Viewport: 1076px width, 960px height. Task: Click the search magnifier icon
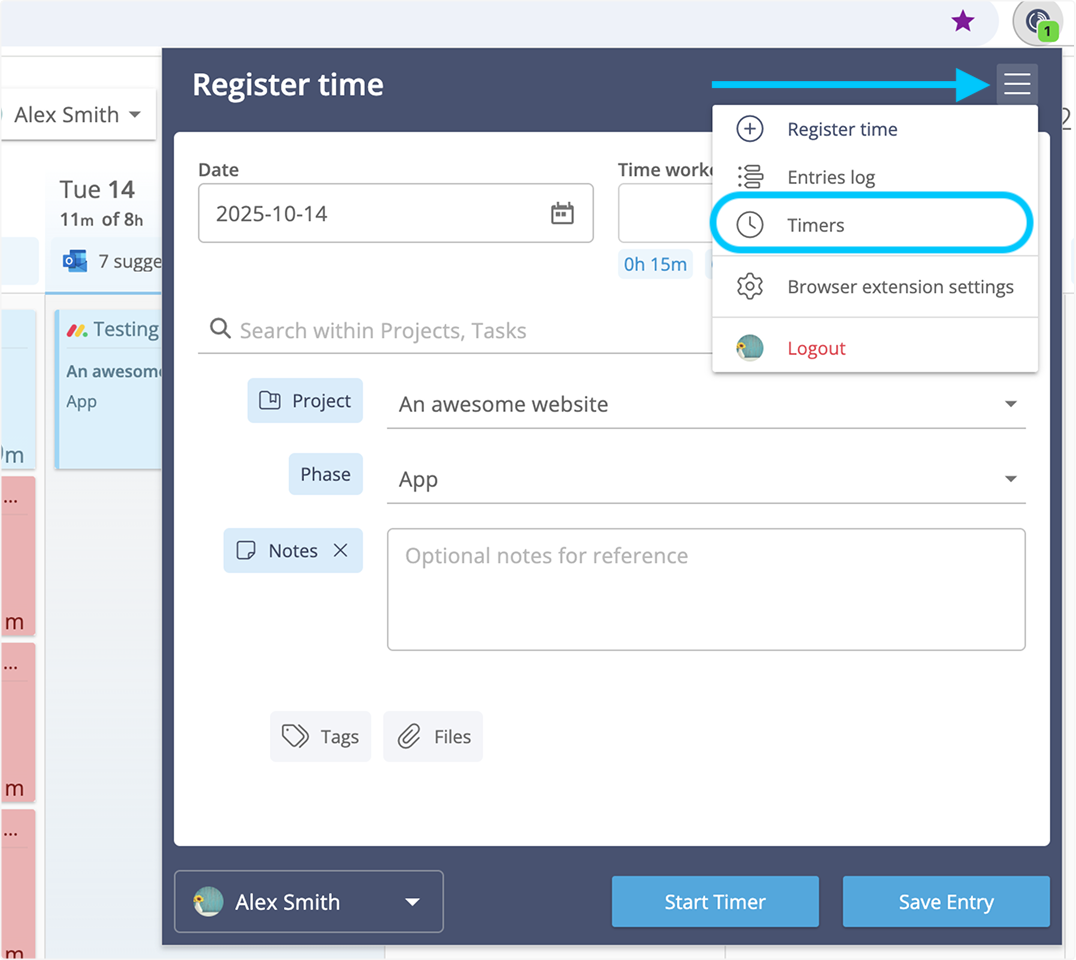click(220, 330)
